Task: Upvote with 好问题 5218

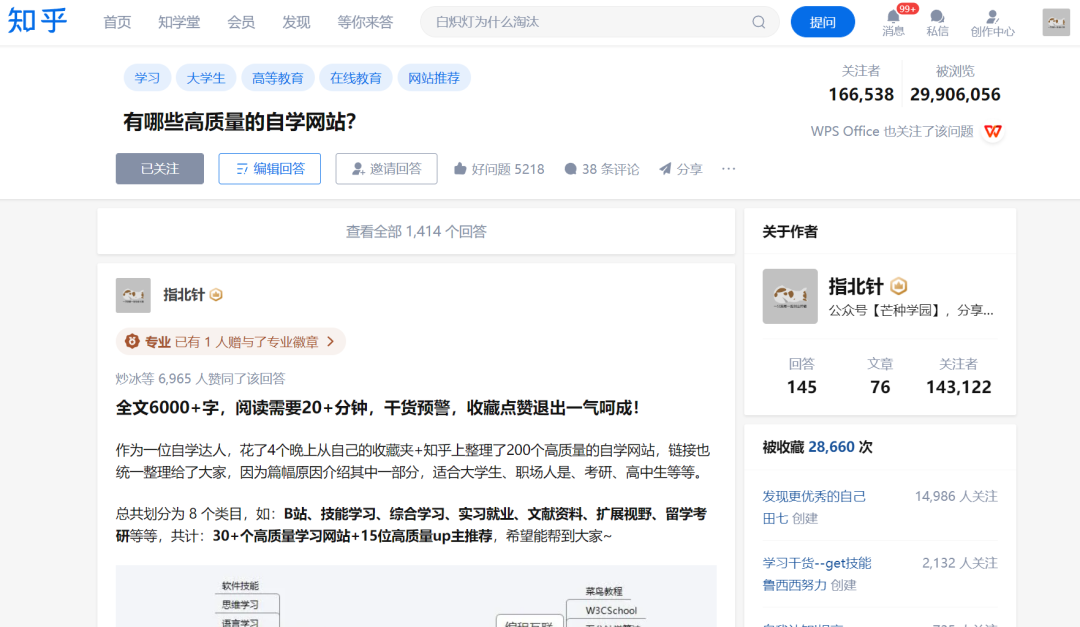Action: (x=498, y=169)
